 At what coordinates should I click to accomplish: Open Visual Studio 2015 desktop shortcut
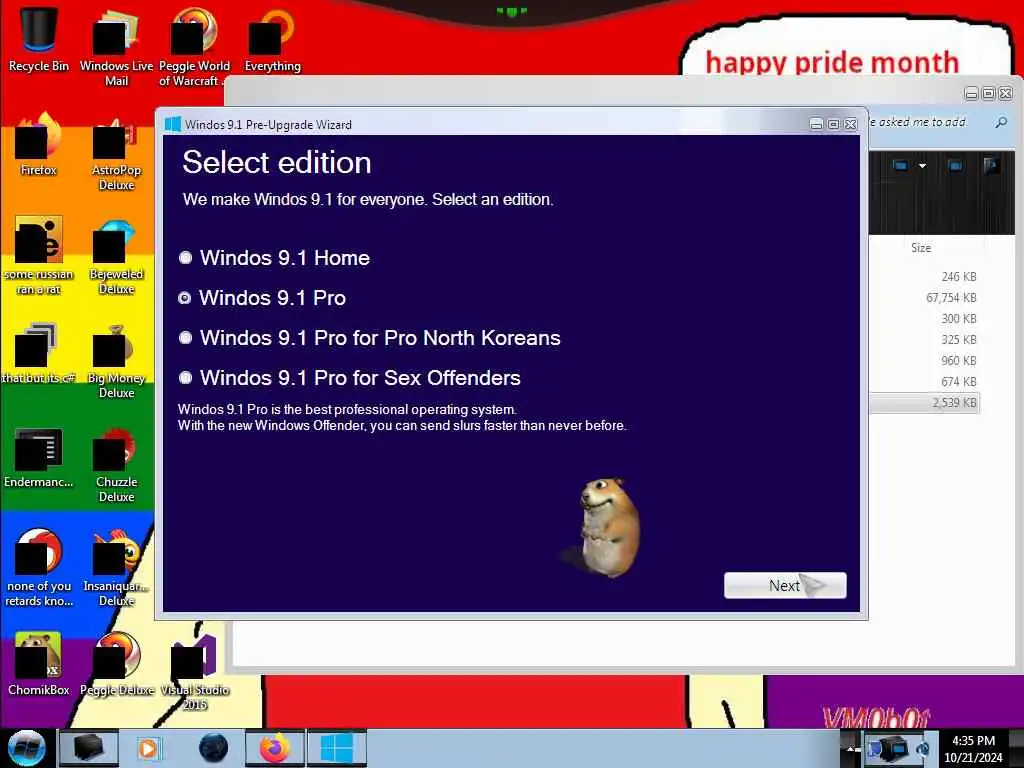194,670
